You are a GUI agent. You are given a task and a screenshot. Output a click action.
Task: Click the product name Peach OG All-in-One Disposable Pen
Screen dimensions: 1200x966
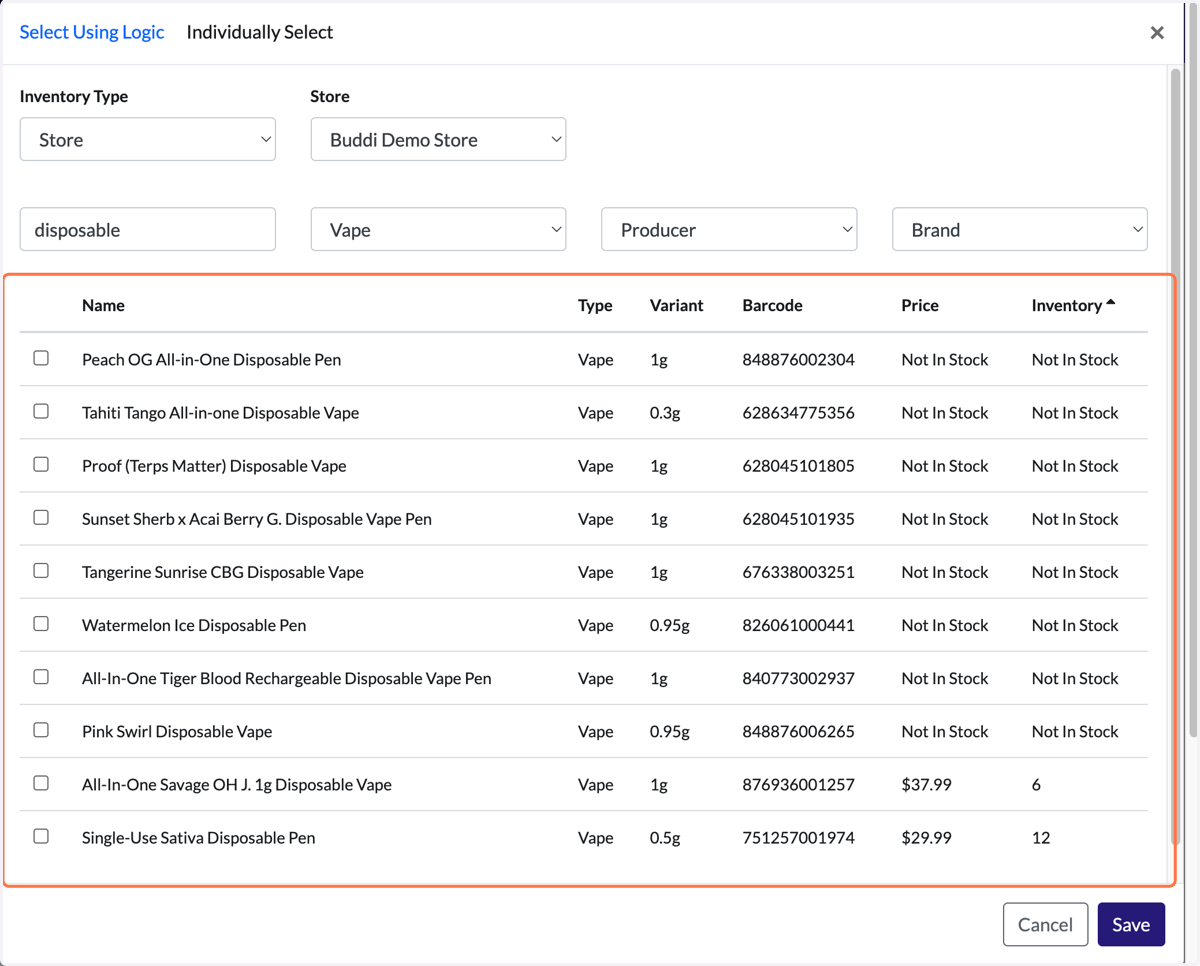pyautogui.click(x=211, y=359)
